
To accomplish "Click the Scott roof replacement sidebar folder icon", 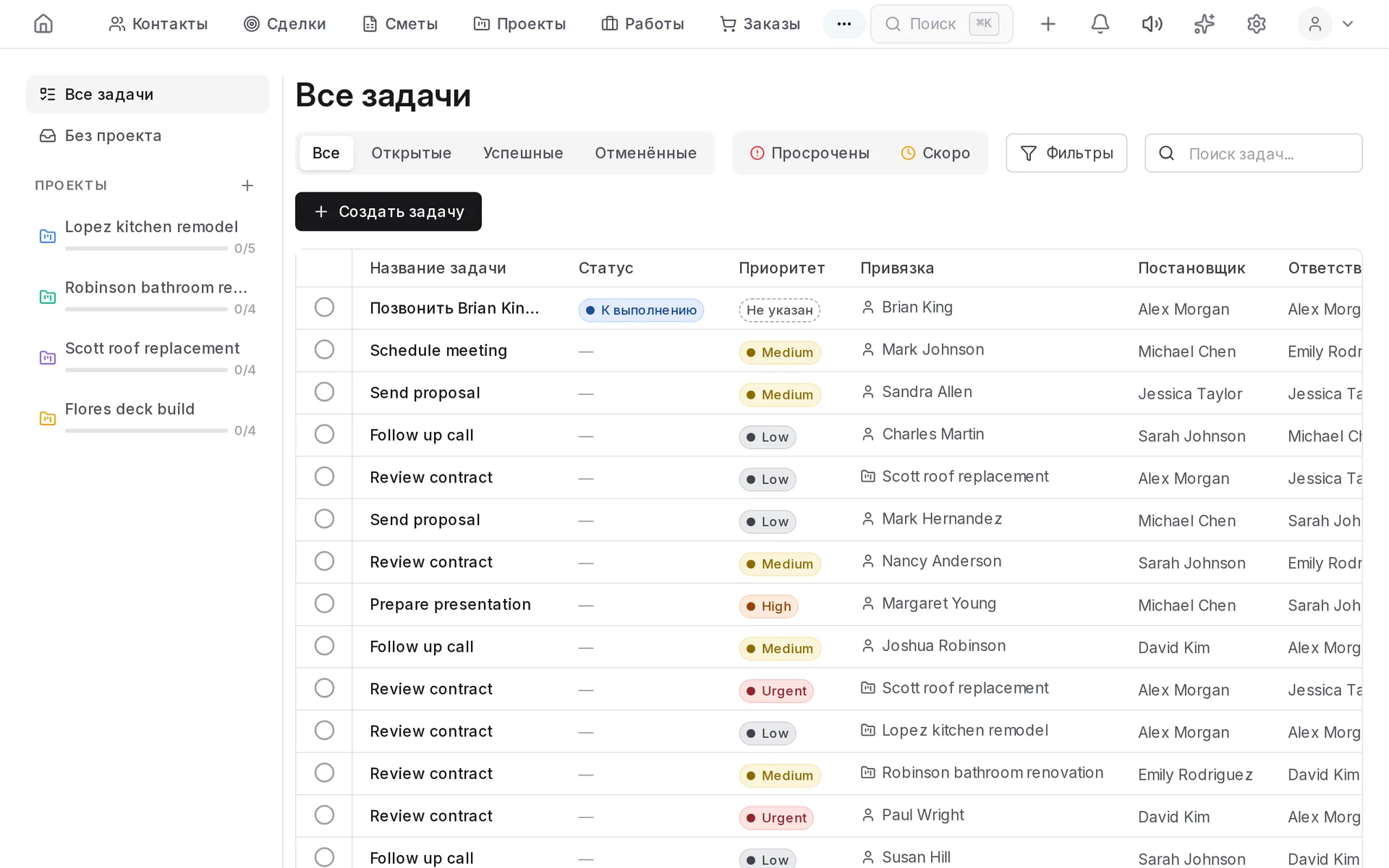I will [x=48, y=357].
